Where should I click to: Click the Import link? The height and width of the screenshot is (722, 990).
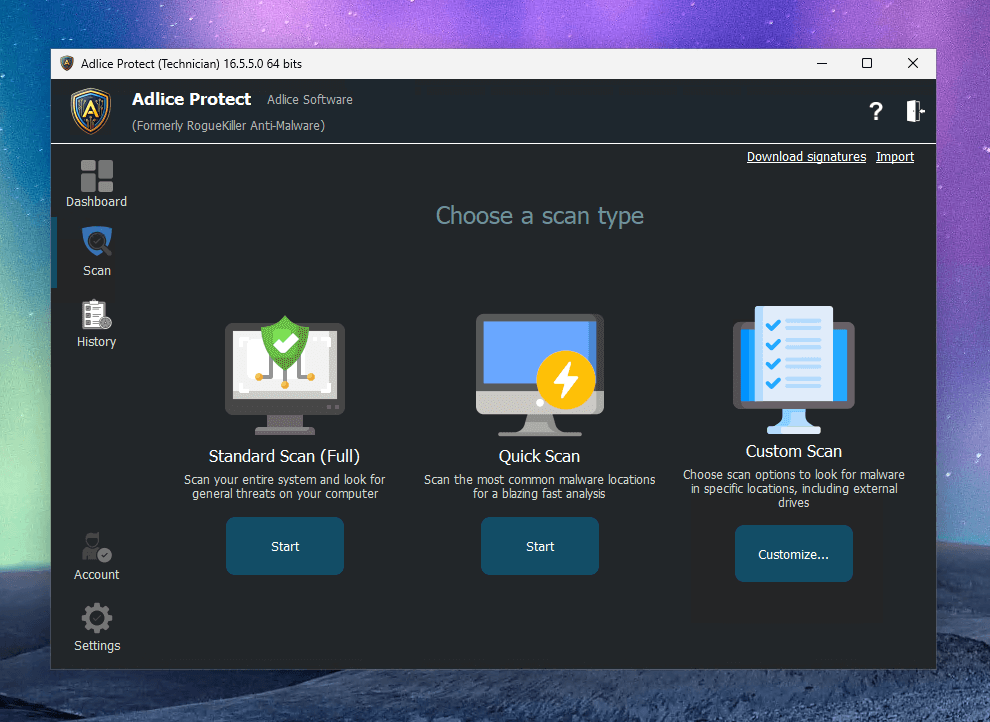click(x=895, y=157)
